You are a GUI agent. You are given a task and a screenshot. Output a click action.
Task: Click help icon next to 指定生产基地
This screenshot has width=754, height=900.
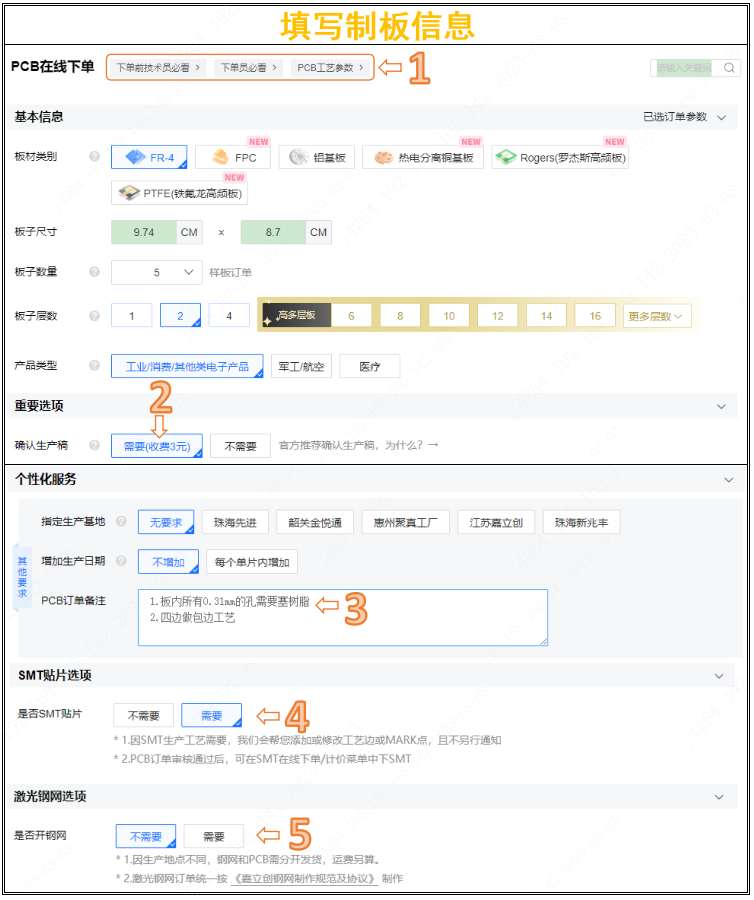[121, 522]
